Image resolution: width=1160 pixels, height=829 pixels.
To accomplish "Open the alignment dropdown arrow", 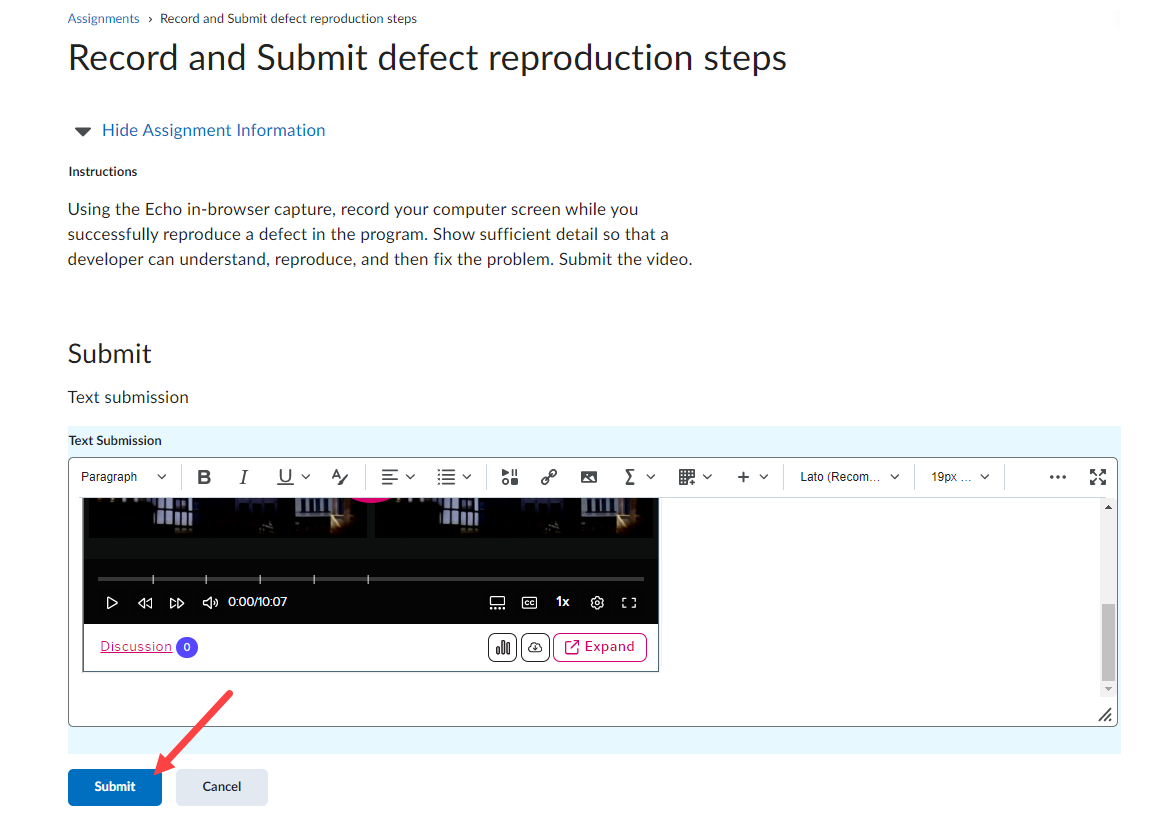I will (x=411, y=477).
